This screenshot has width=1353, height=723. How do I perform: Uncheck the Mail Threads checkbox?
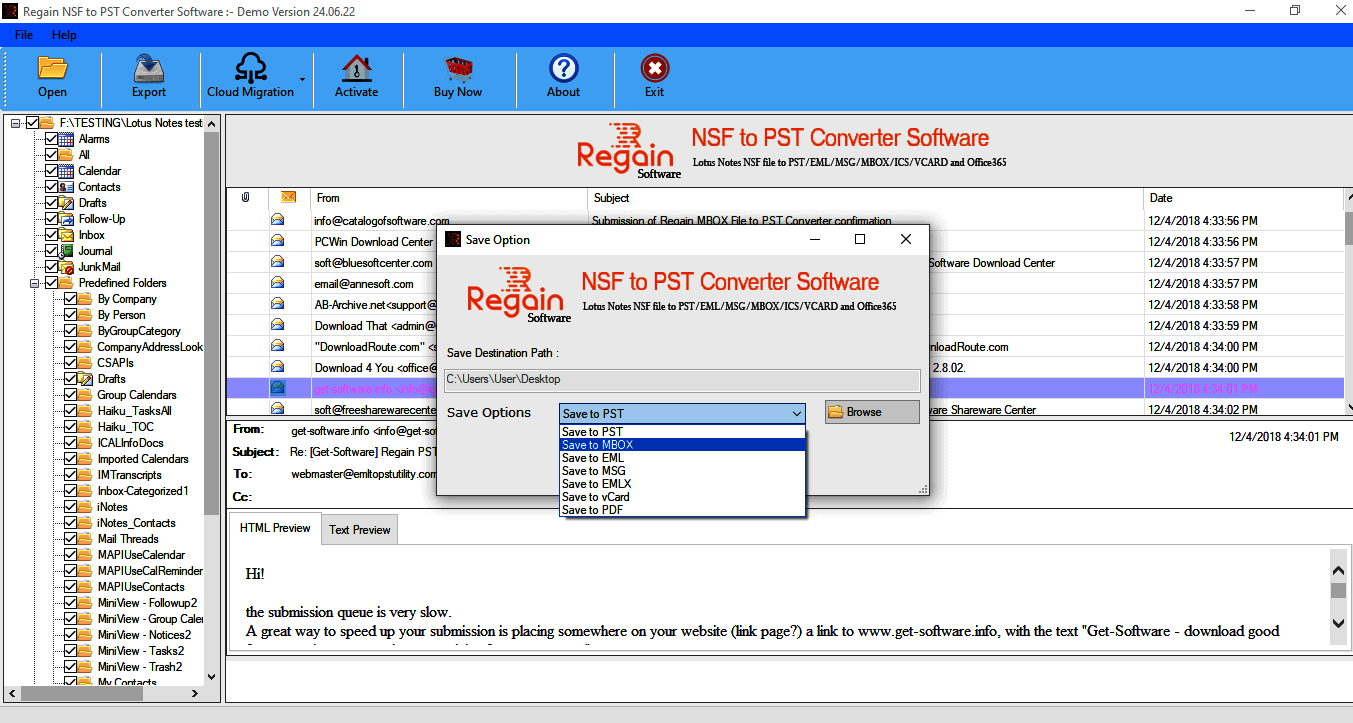(71, 539)
